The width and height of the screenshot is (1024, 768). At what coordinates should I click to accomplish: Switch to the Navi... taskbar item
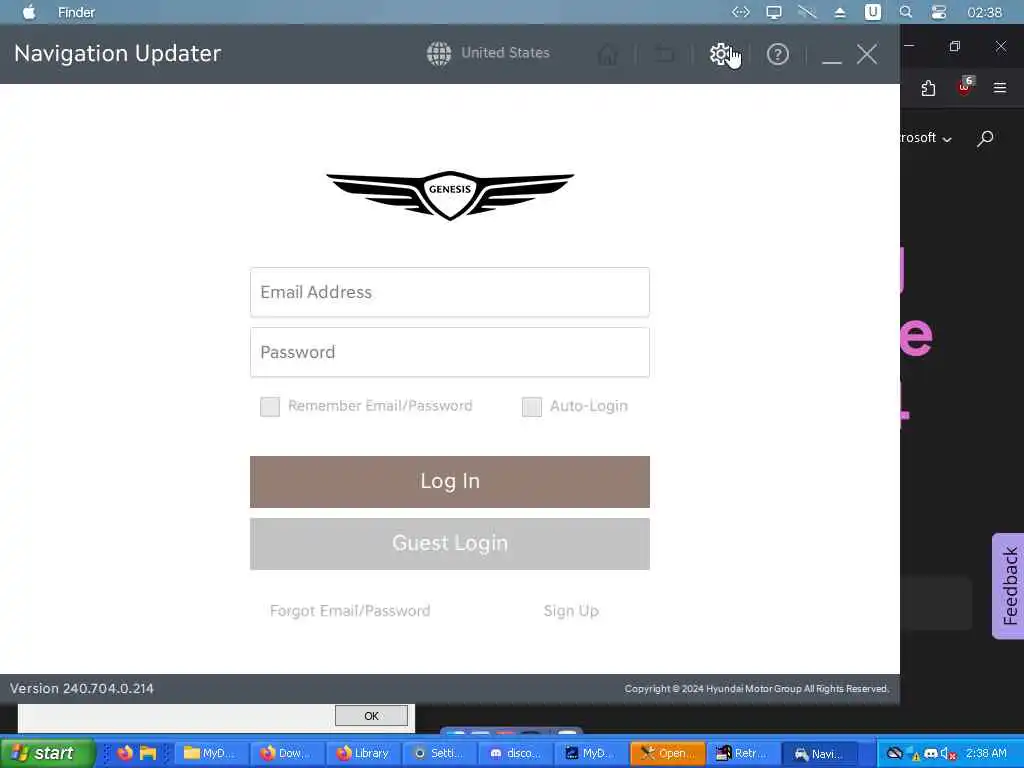coord(819,753)
